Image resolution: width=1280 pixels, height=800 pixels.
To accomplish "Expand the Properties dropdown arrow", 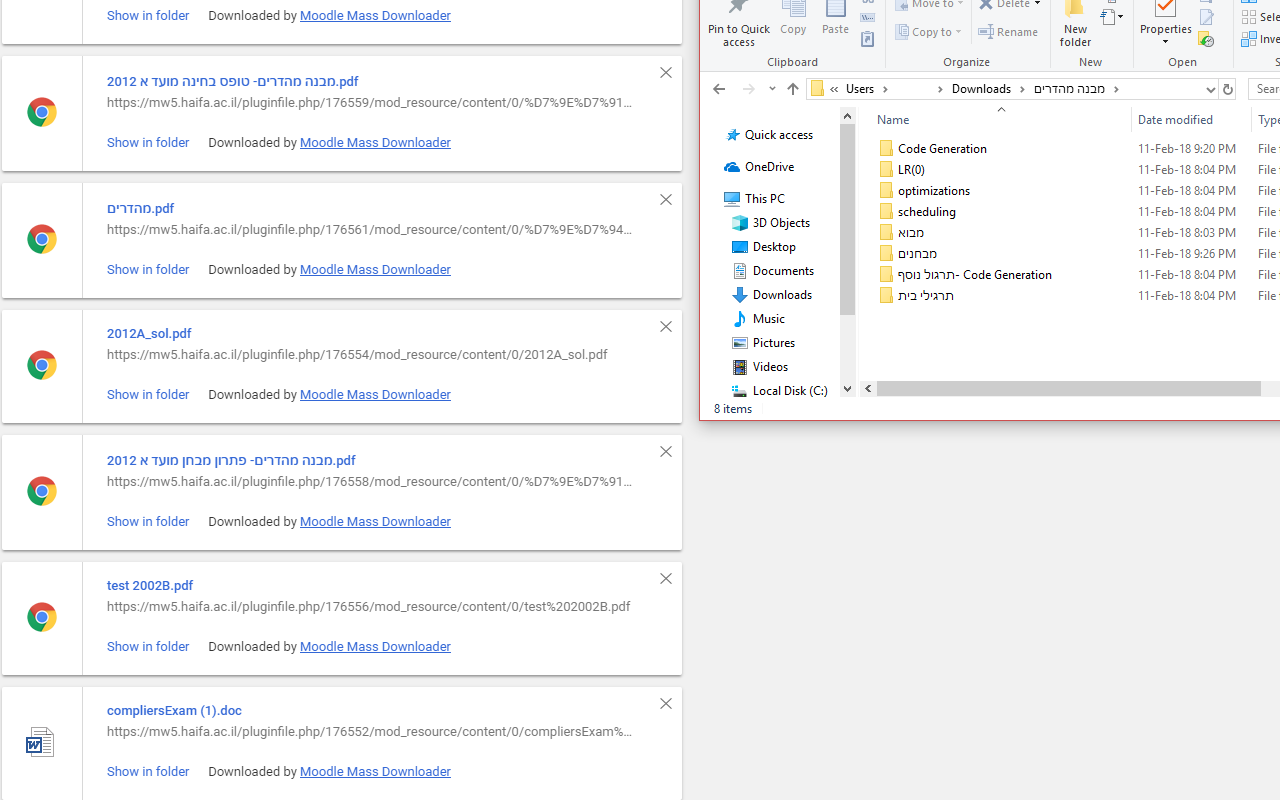I will [1165, 42].
